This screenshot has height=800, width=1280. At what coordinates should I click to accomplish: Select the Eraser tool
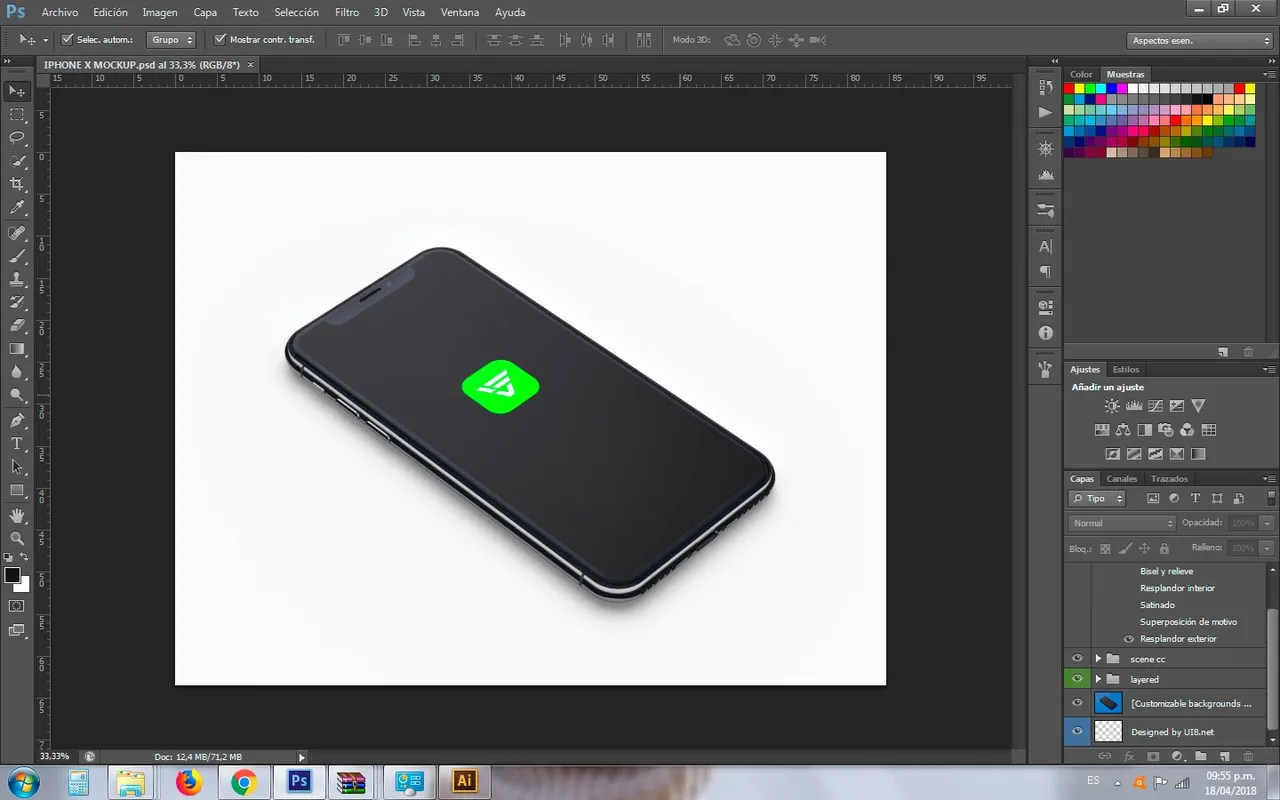[17, 326]
